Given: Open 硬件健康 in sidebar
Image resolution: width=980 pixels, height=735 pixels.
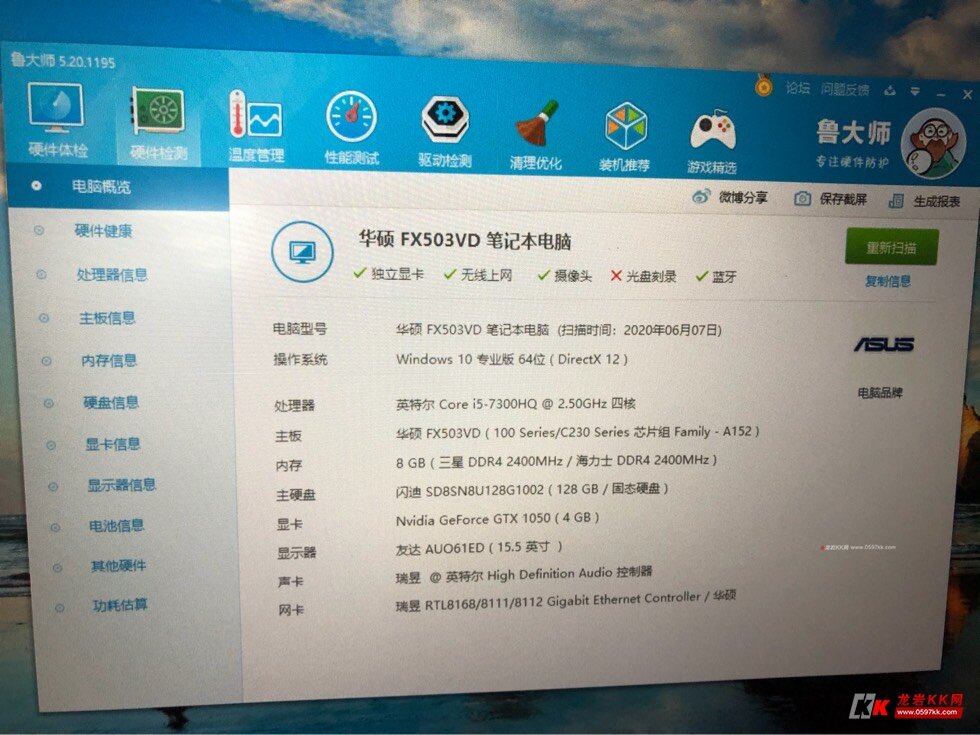Looking at the screenshot, I should (103, 231).
